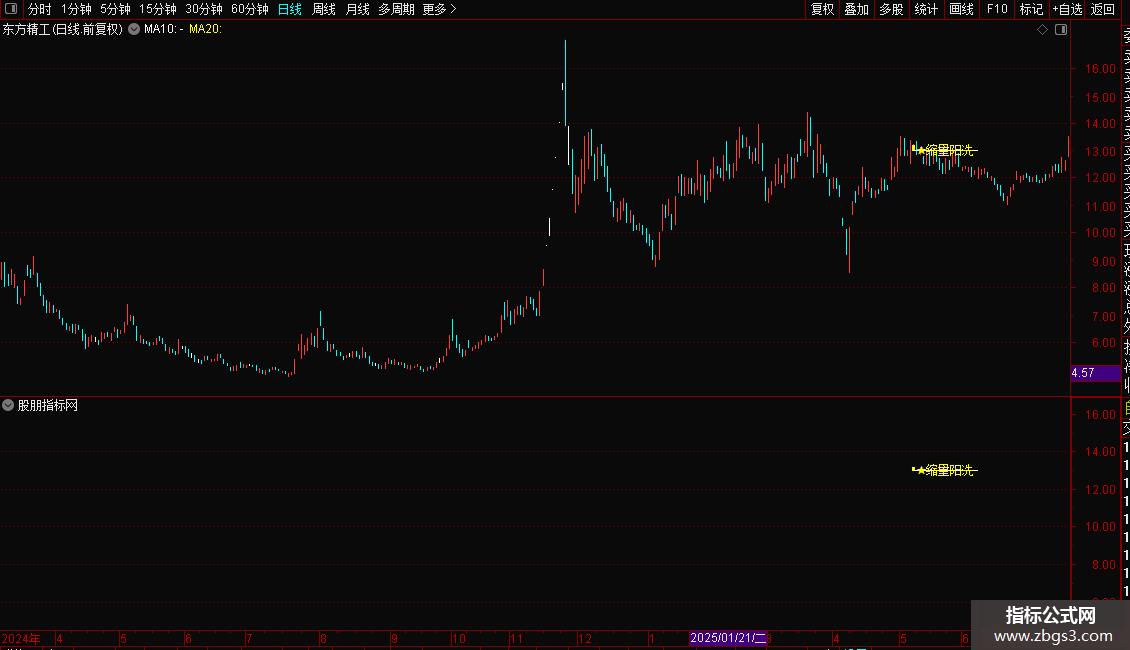Switch to 周线 weekly chart
This screenshot has height=650, width=1130.
[324, 9]
